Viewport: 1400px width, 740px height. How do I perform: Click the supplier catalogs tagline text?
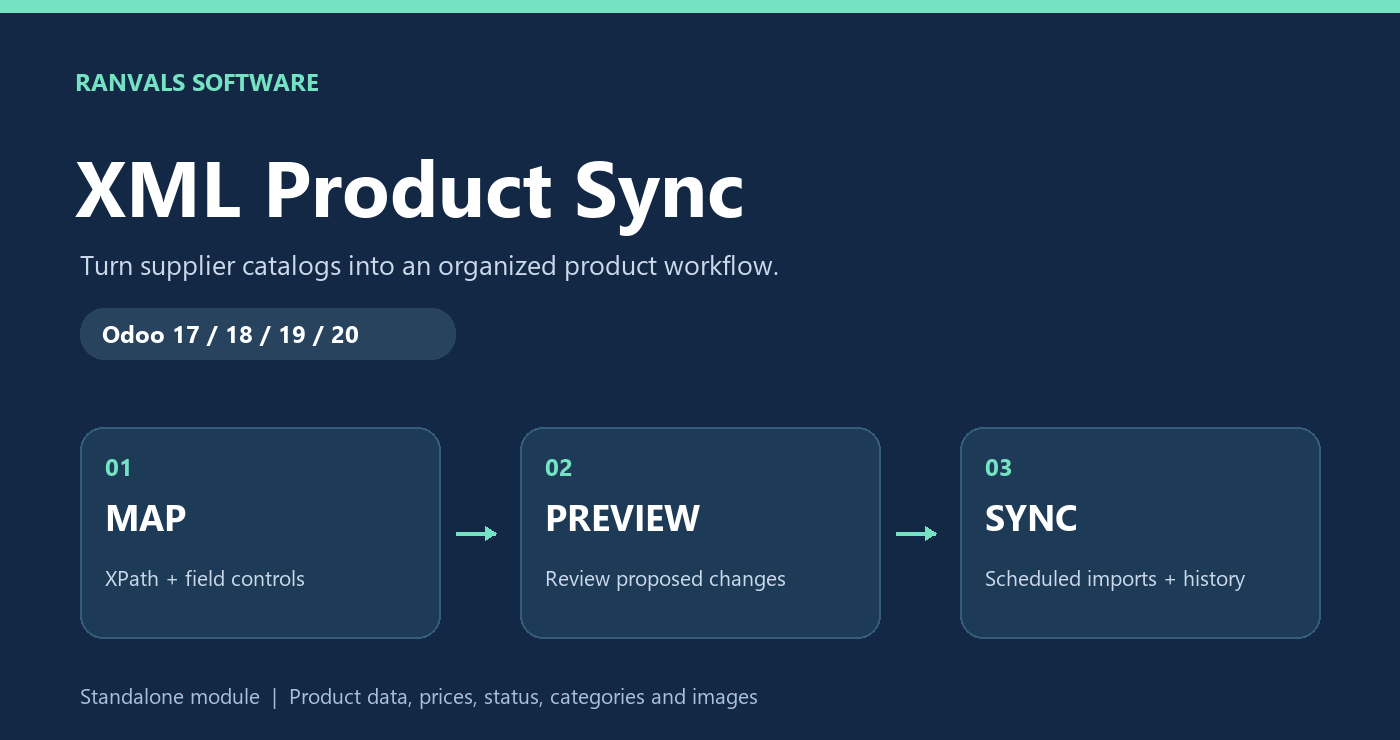(429, 267)
